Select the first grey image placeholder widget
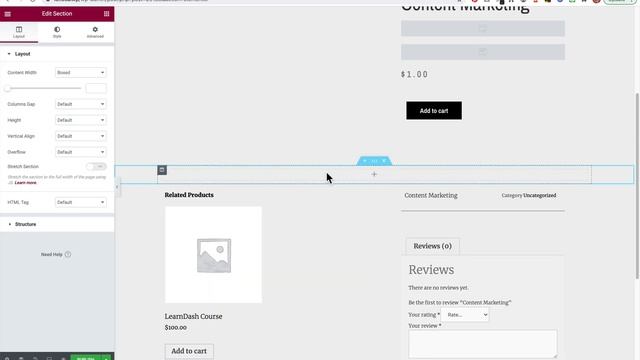640x360 pixels. (483, 29)
